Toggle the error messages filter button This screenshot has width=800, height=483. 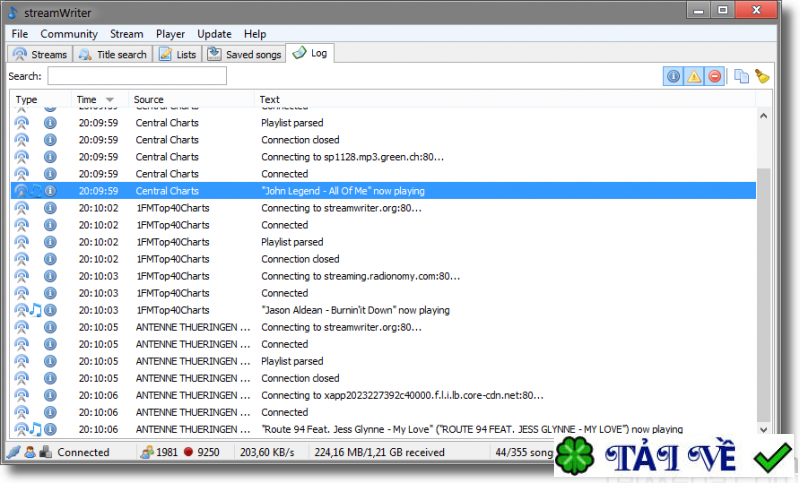[715, 77]
